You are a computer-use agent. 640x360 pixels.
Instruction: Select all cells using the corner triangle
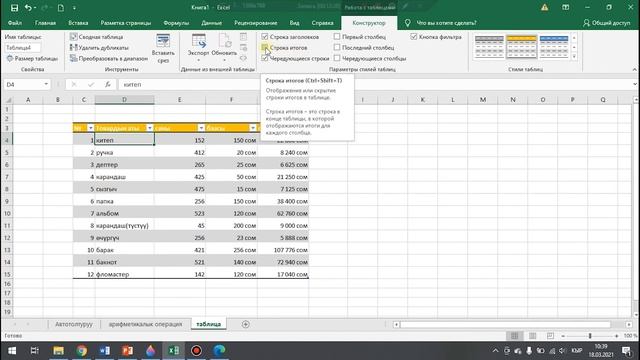coord(8,100)
